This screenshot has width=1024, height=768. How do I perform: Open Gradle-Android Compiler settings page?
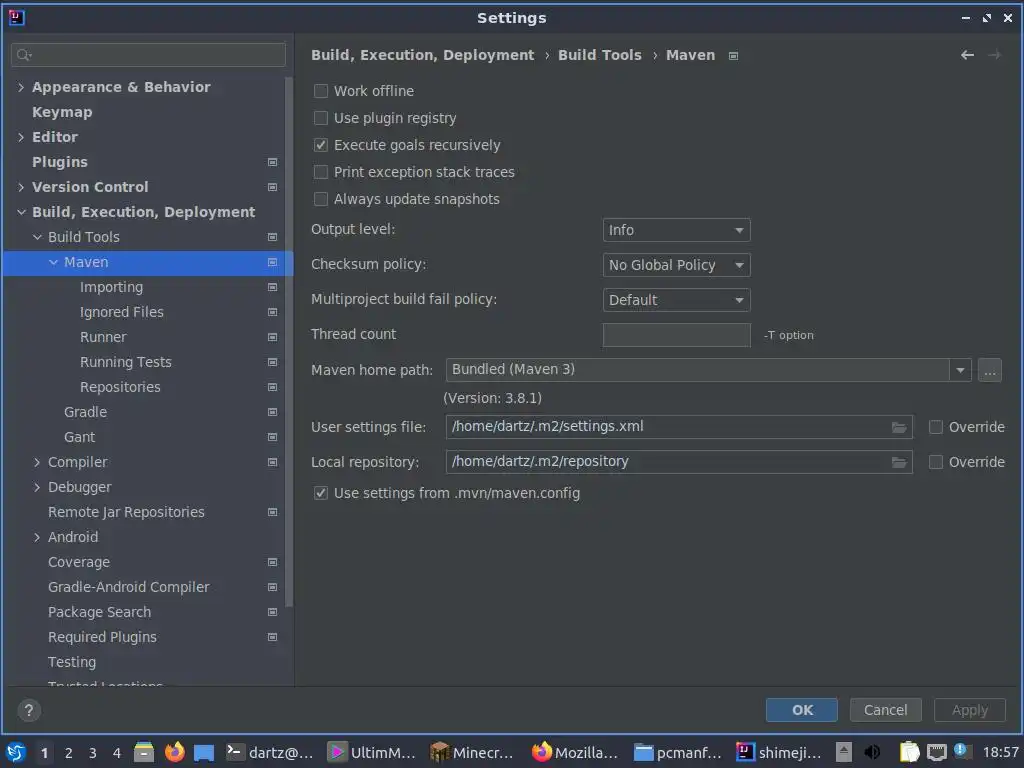pos(129,587)
